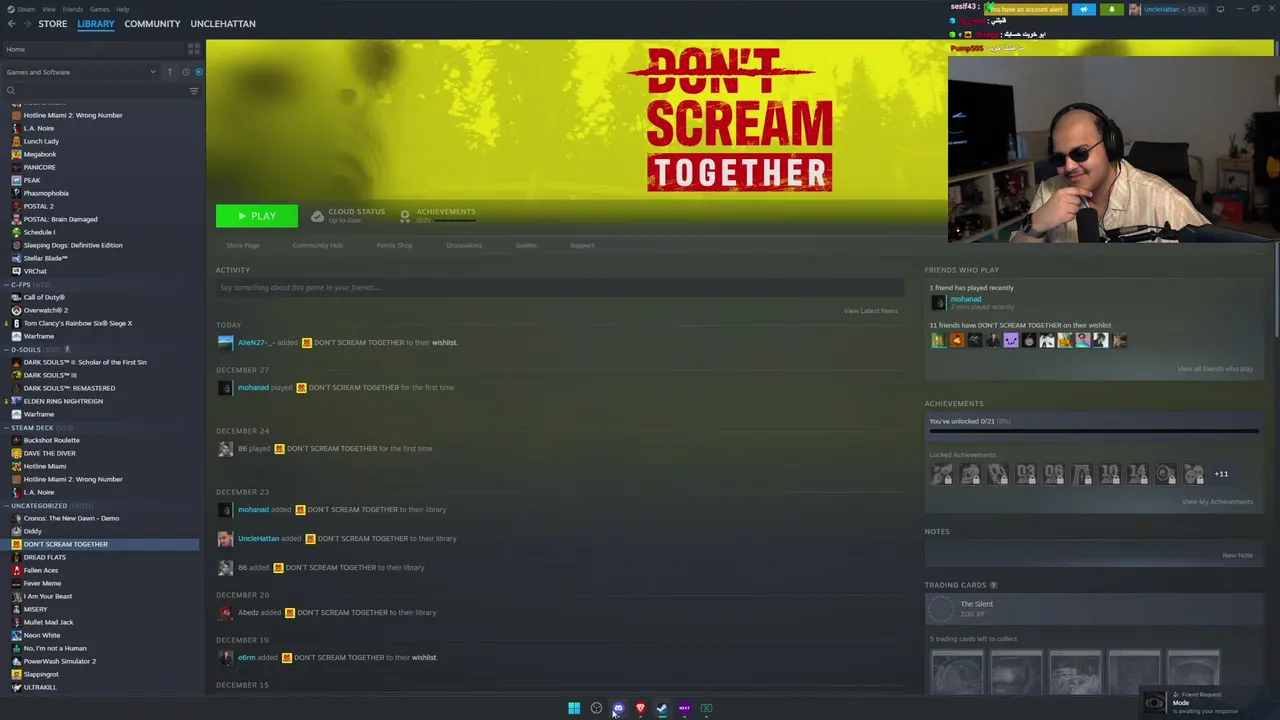Click the first locked achievement icon
The width and height of the screenshot is (1280, 720).
click(x=942, y=474)
